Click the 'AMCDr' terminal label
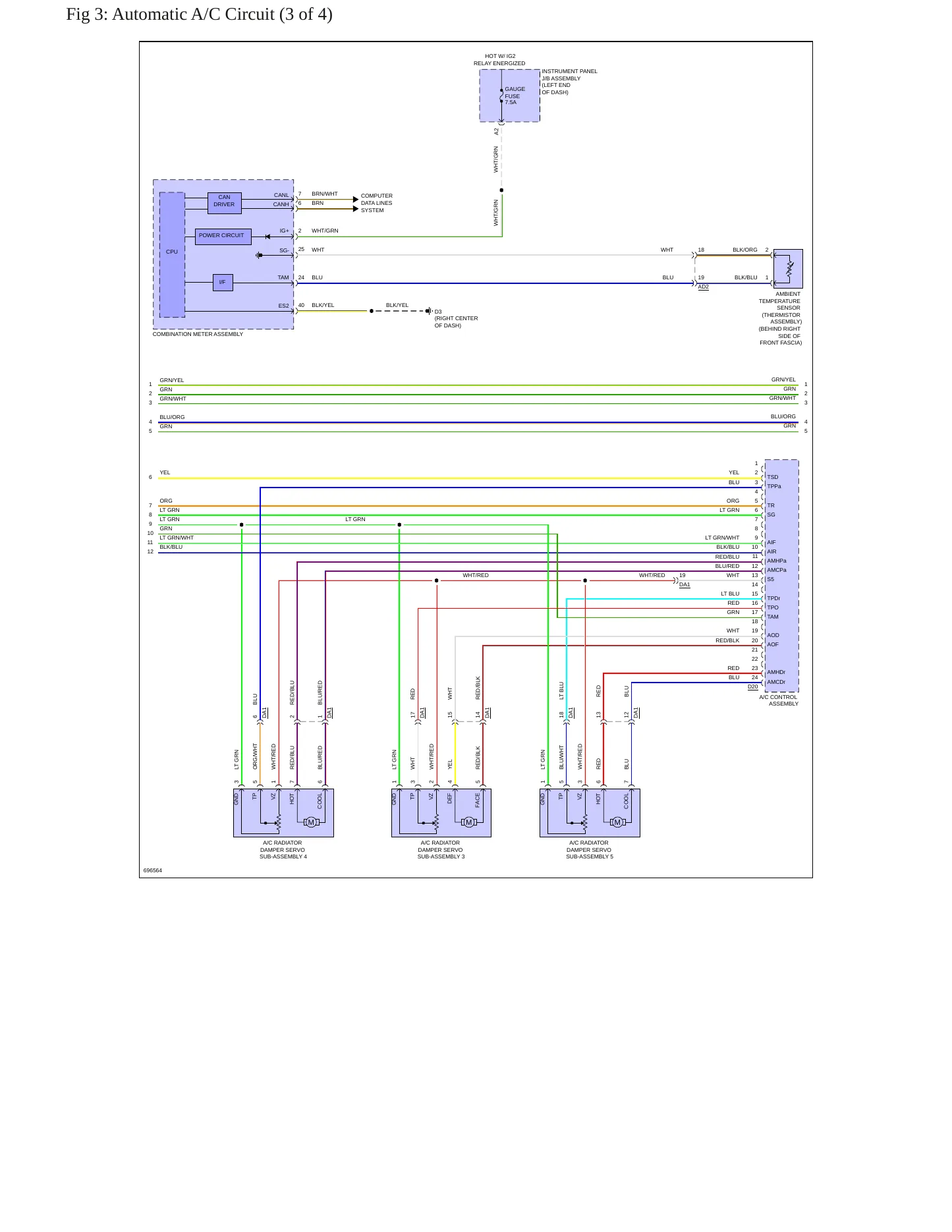Viewport: 952px width, 1232px height. pyautogui.click(x=776, y=682)
